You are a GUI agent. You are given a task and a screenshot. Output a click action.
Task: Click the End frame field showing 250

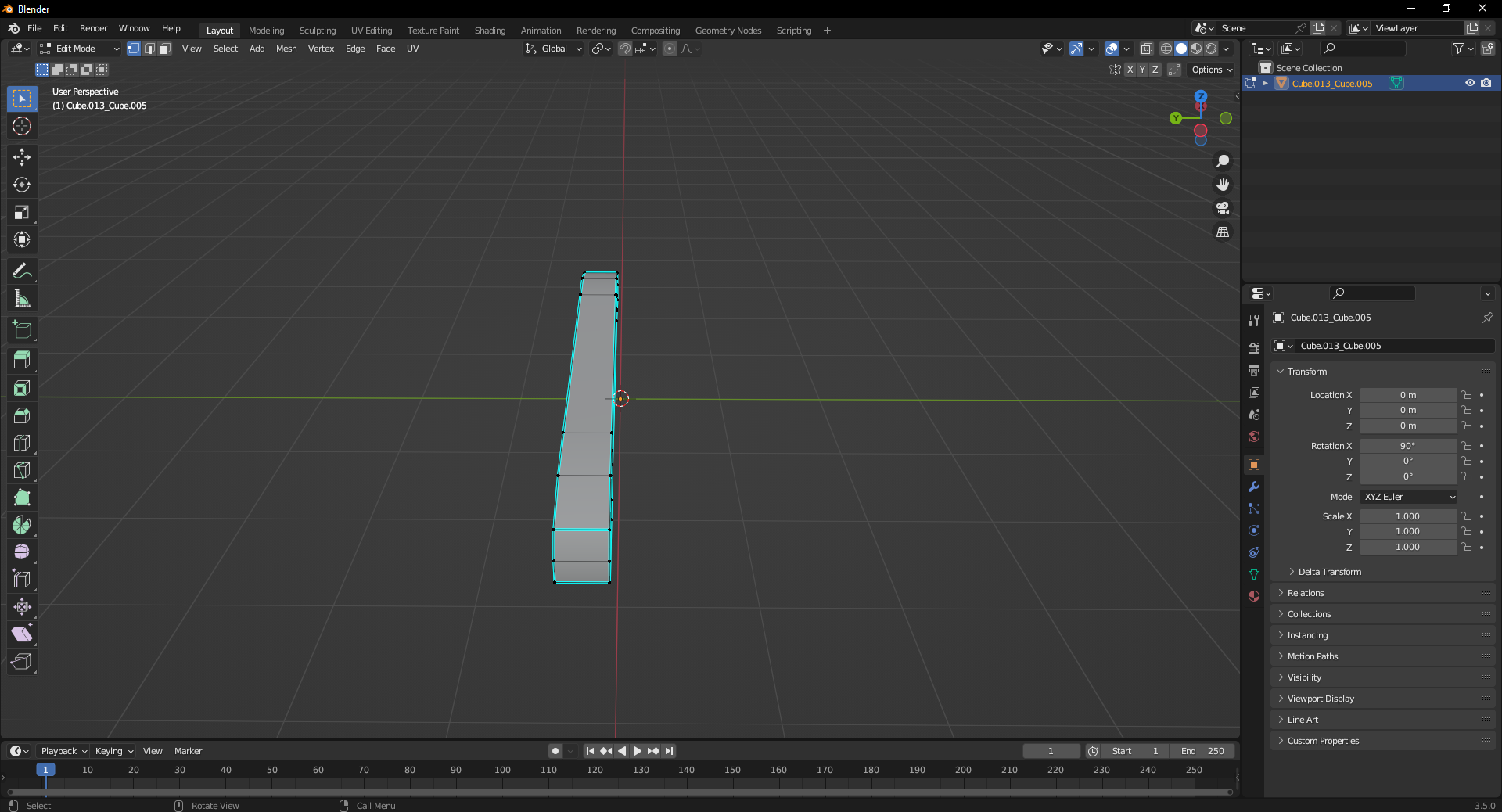point(1203,750)
